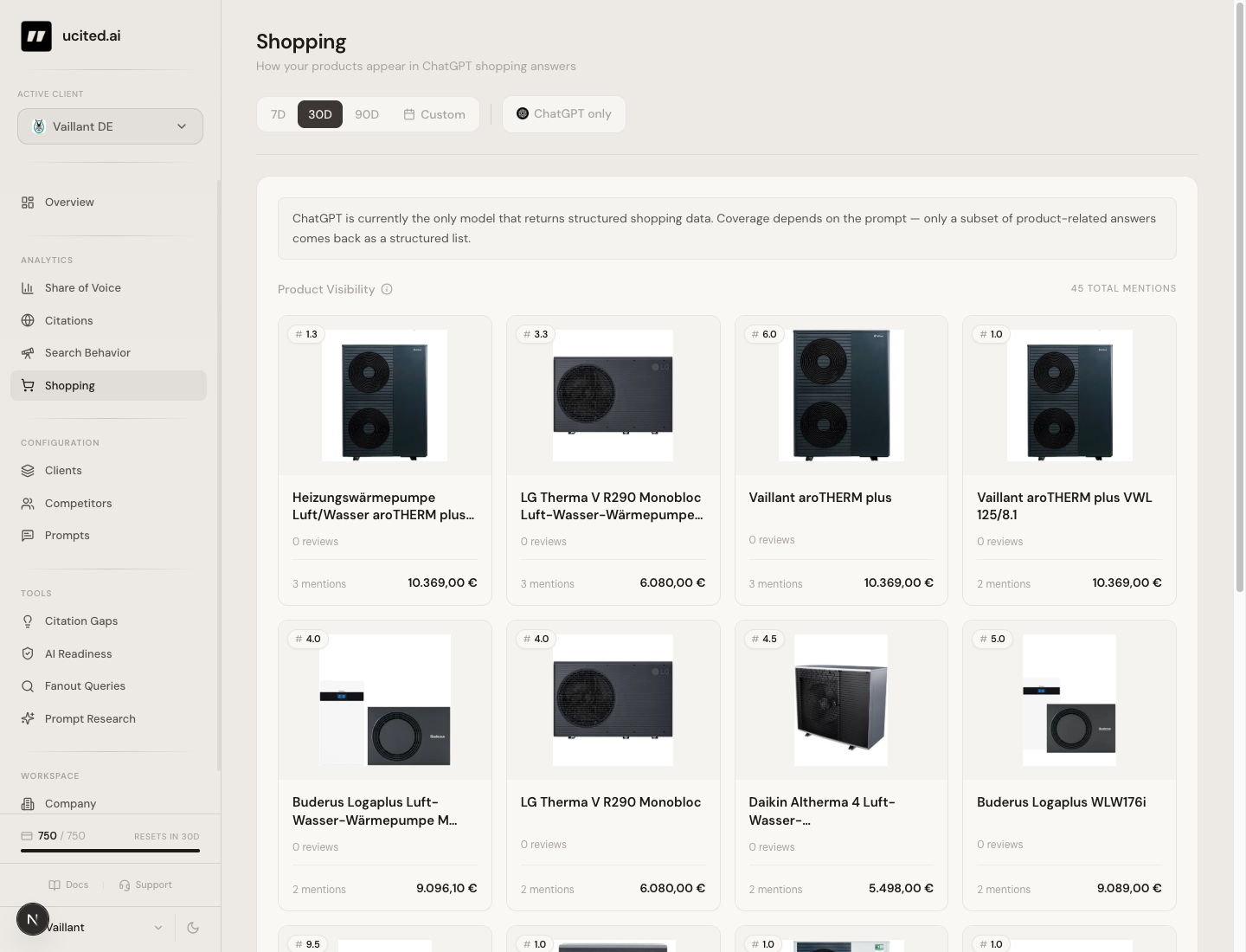The image size is (1246, 952).
Task: Click the Competitors people icon
Action: pyautogui.click(x=28, y=504)
